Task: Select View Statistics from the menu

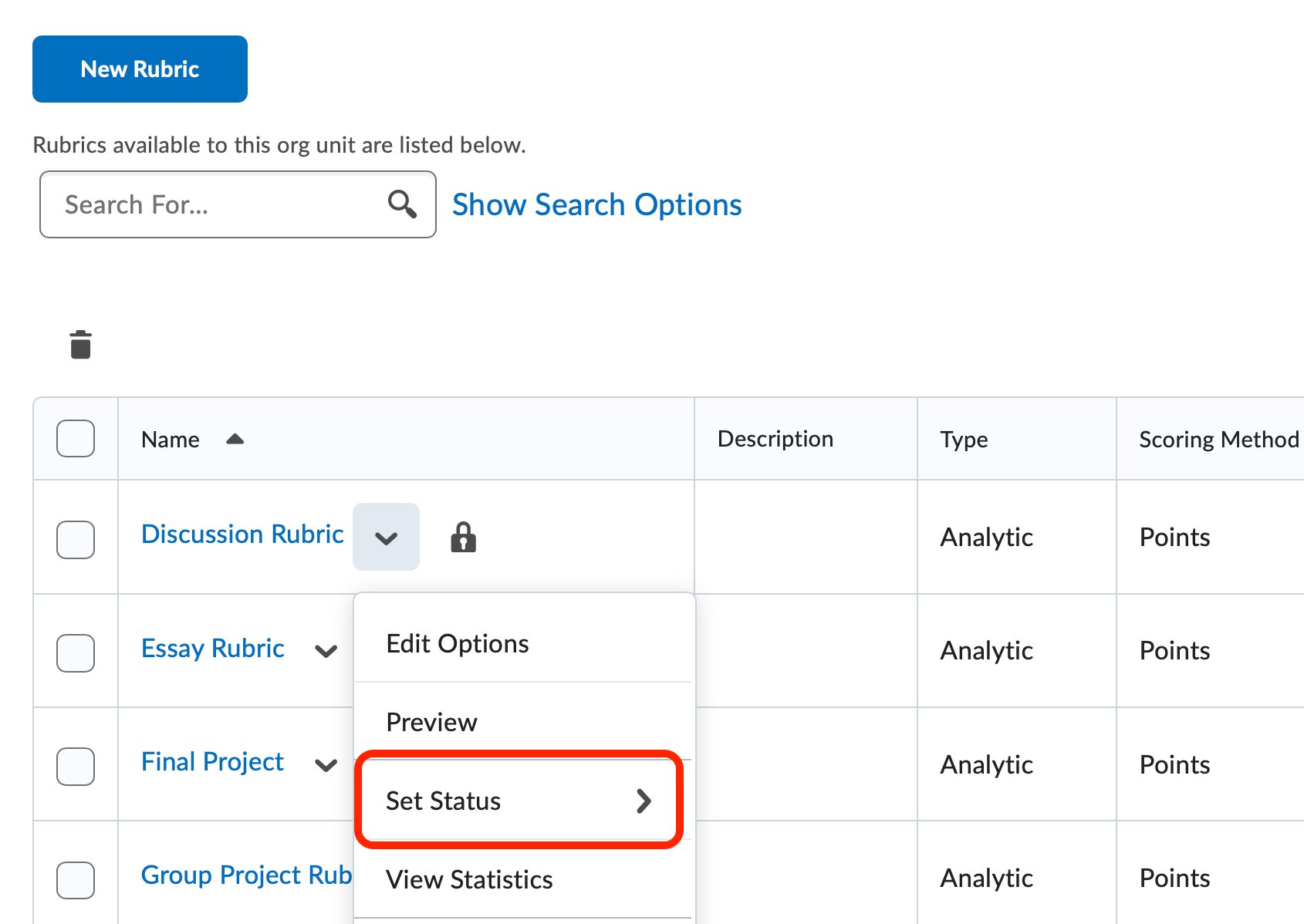Action: click(x=469, y=879)
